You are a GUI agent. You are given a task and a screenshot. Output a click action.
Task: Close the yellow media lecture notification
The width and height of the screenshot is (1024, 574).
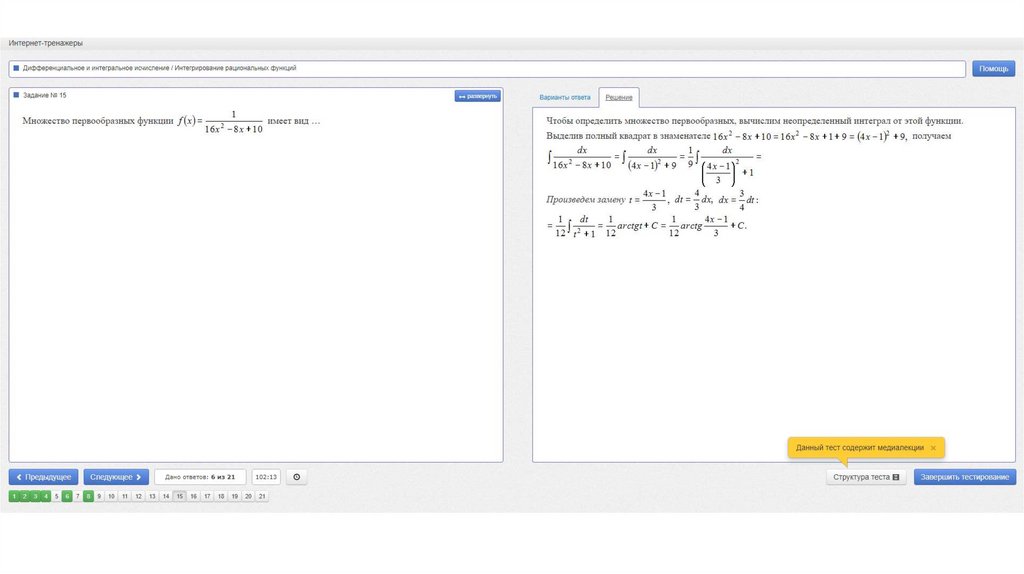(x=933, y=448)
